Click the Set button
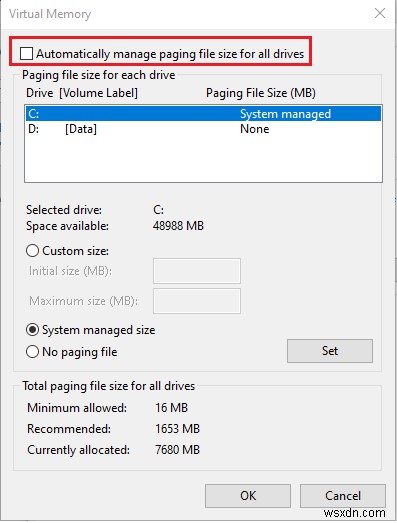Screen dimensions: 397x523 [330, 351]
